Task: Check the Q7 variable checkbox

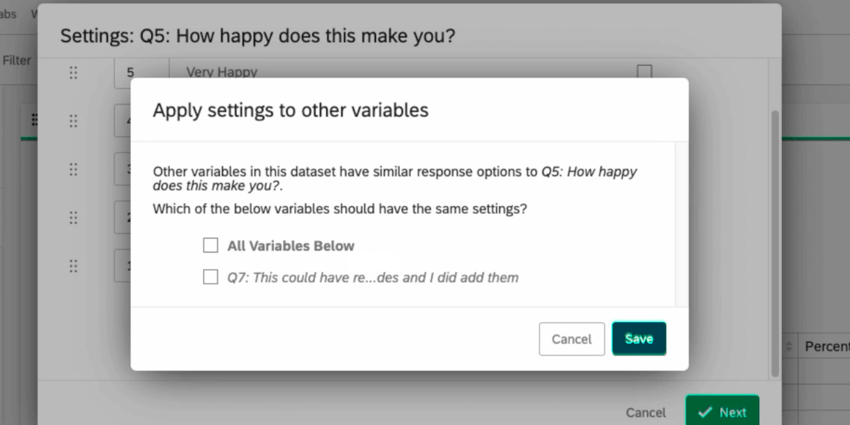Action: [210, 277]
